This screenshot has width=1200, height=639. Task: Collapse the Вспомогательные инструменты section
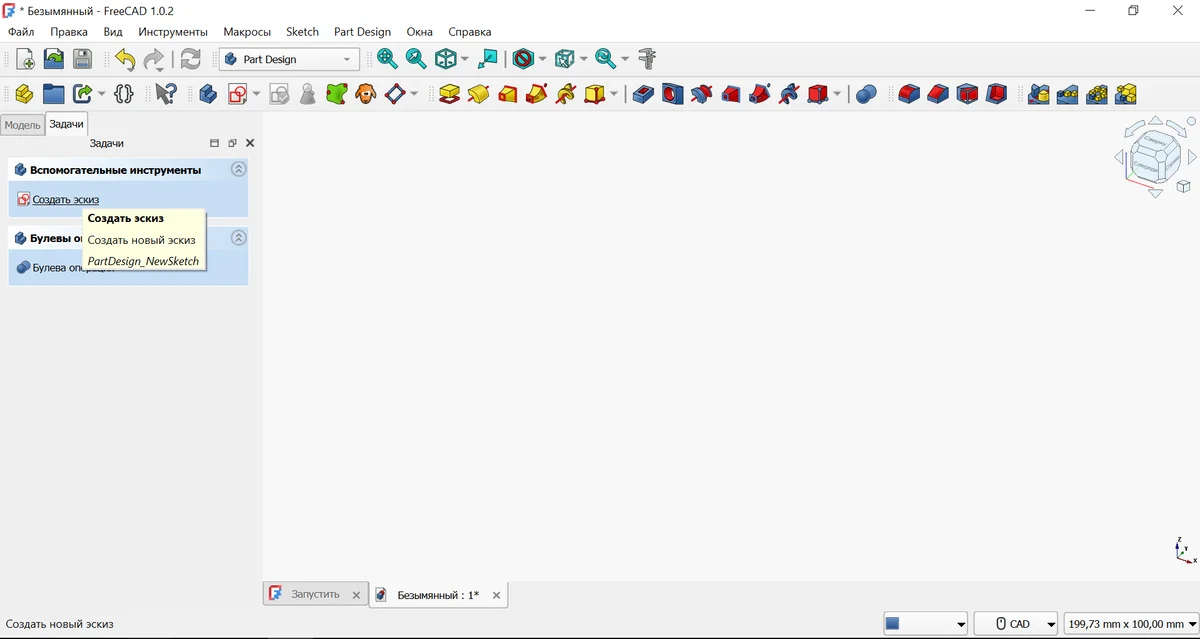(x=238, y=170)
